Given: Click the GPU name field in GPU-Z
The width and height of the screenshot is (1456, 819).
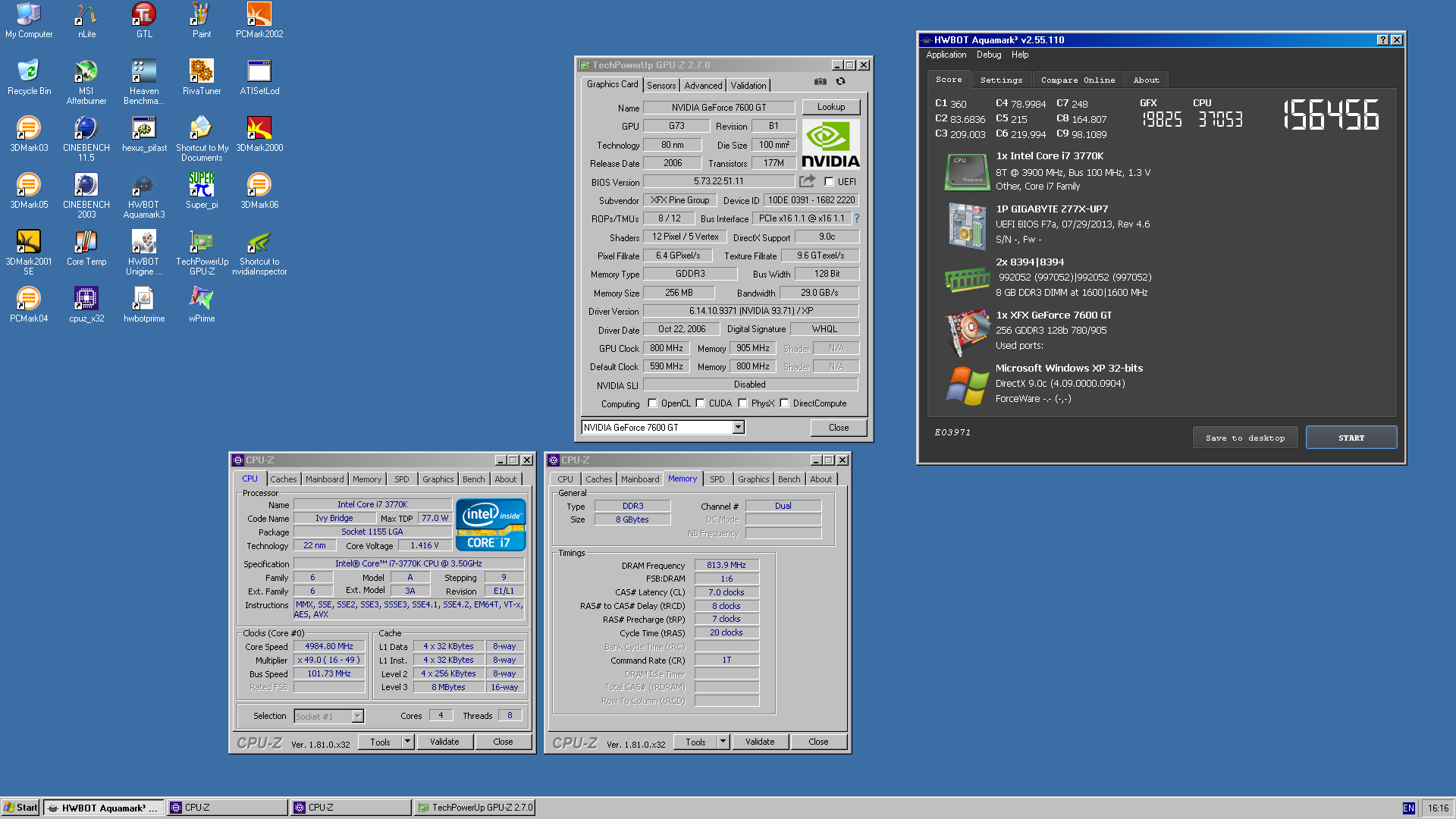Looking at the screenshot, I should pos(718,108).
